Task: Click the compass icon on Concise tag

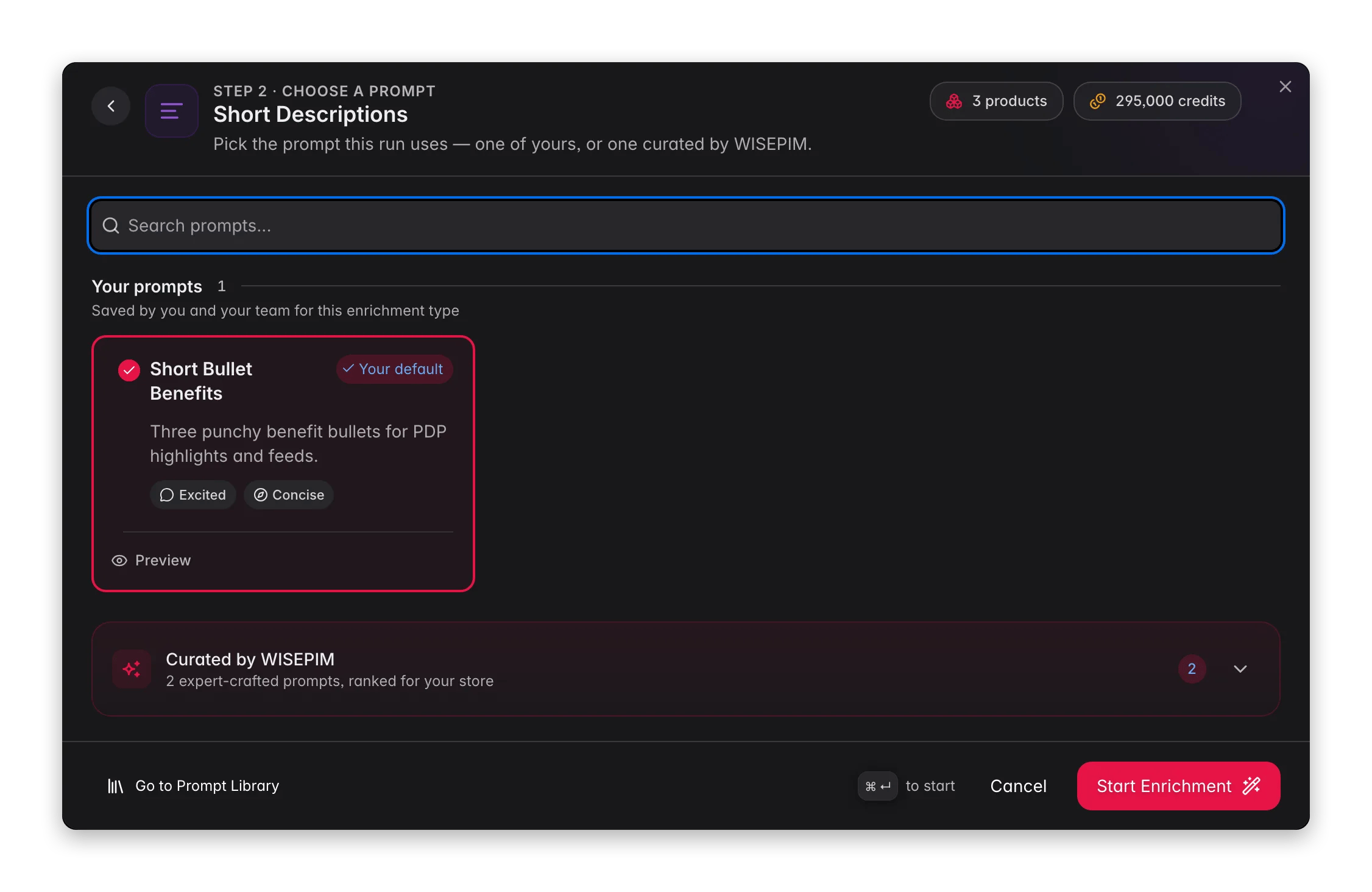Action: click(x=261, y=495)
